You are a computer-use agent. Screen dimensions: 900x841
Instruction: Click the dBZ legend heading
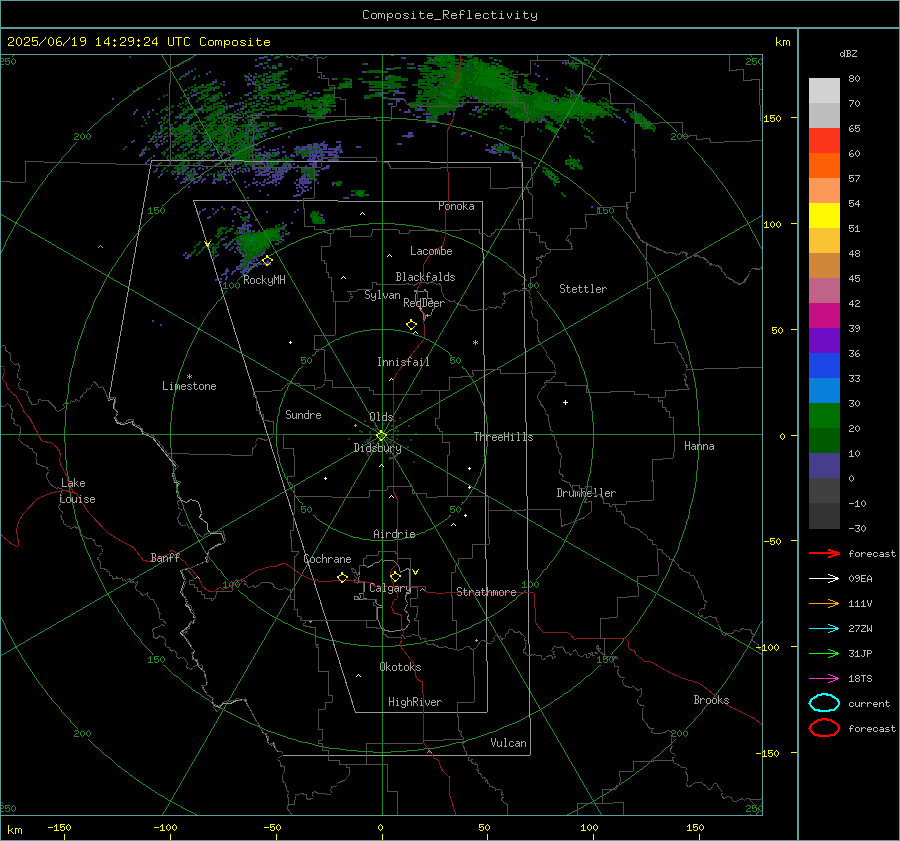tap(848, 53)
